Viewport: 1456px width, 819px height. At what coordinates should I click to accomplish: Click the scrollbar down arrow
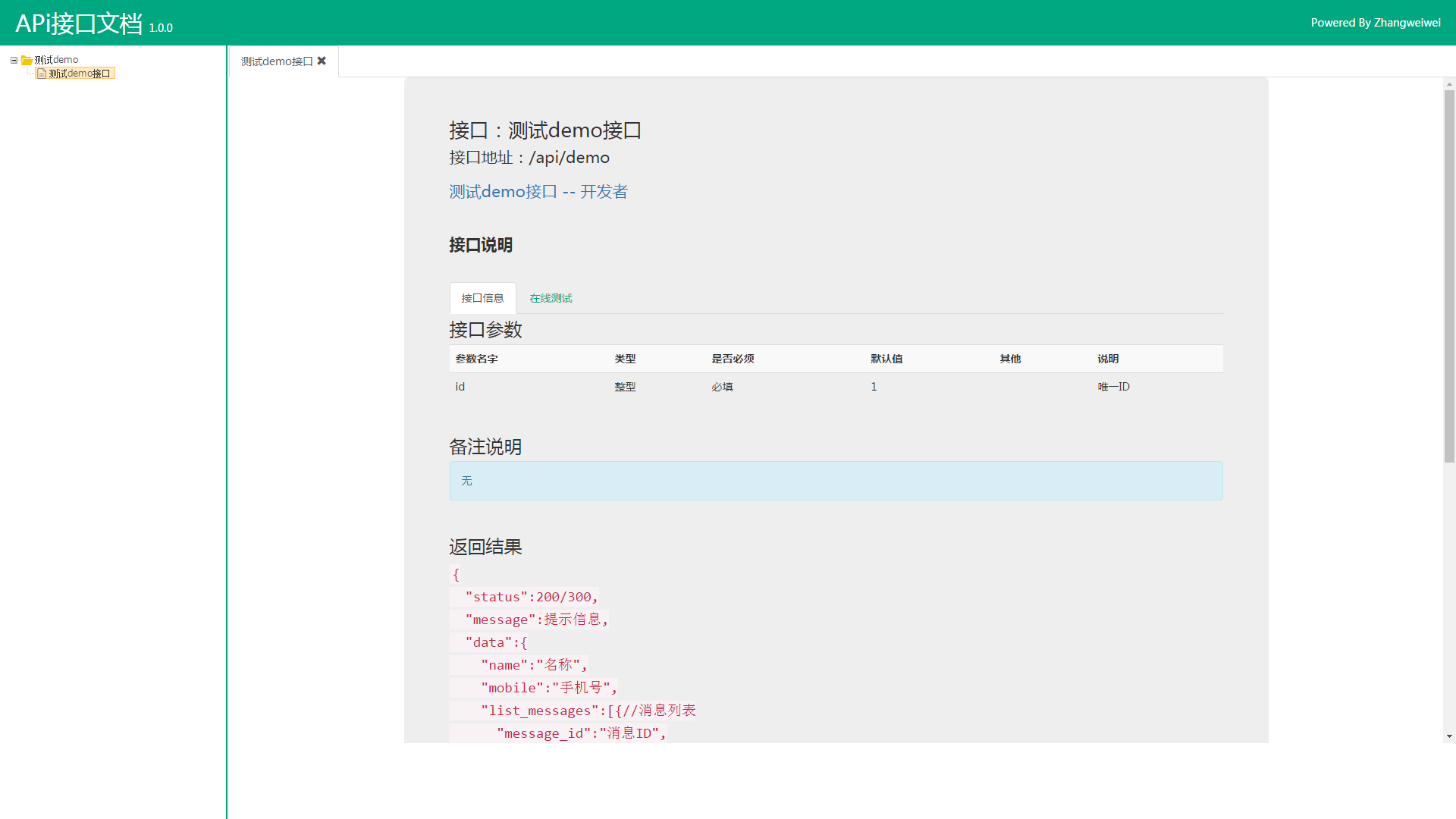[1449, 736]
